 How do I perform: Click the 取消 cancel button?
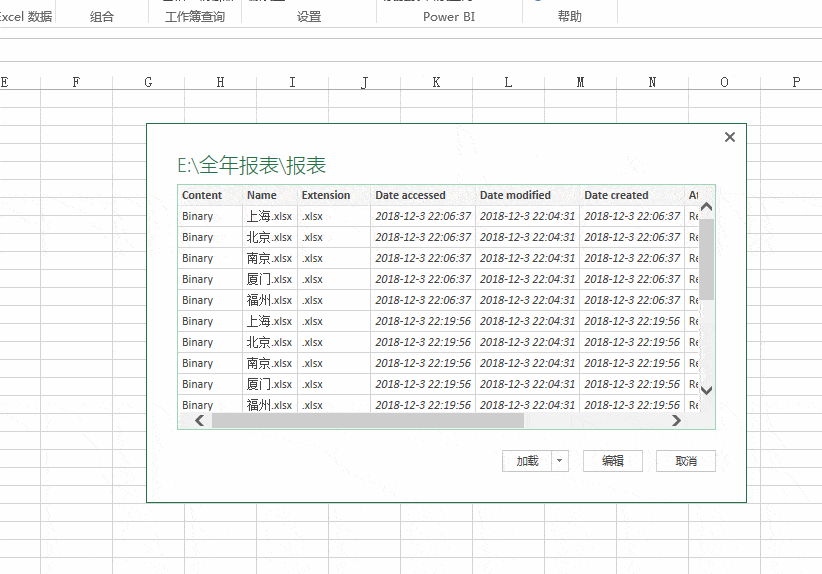coord(686,461)
